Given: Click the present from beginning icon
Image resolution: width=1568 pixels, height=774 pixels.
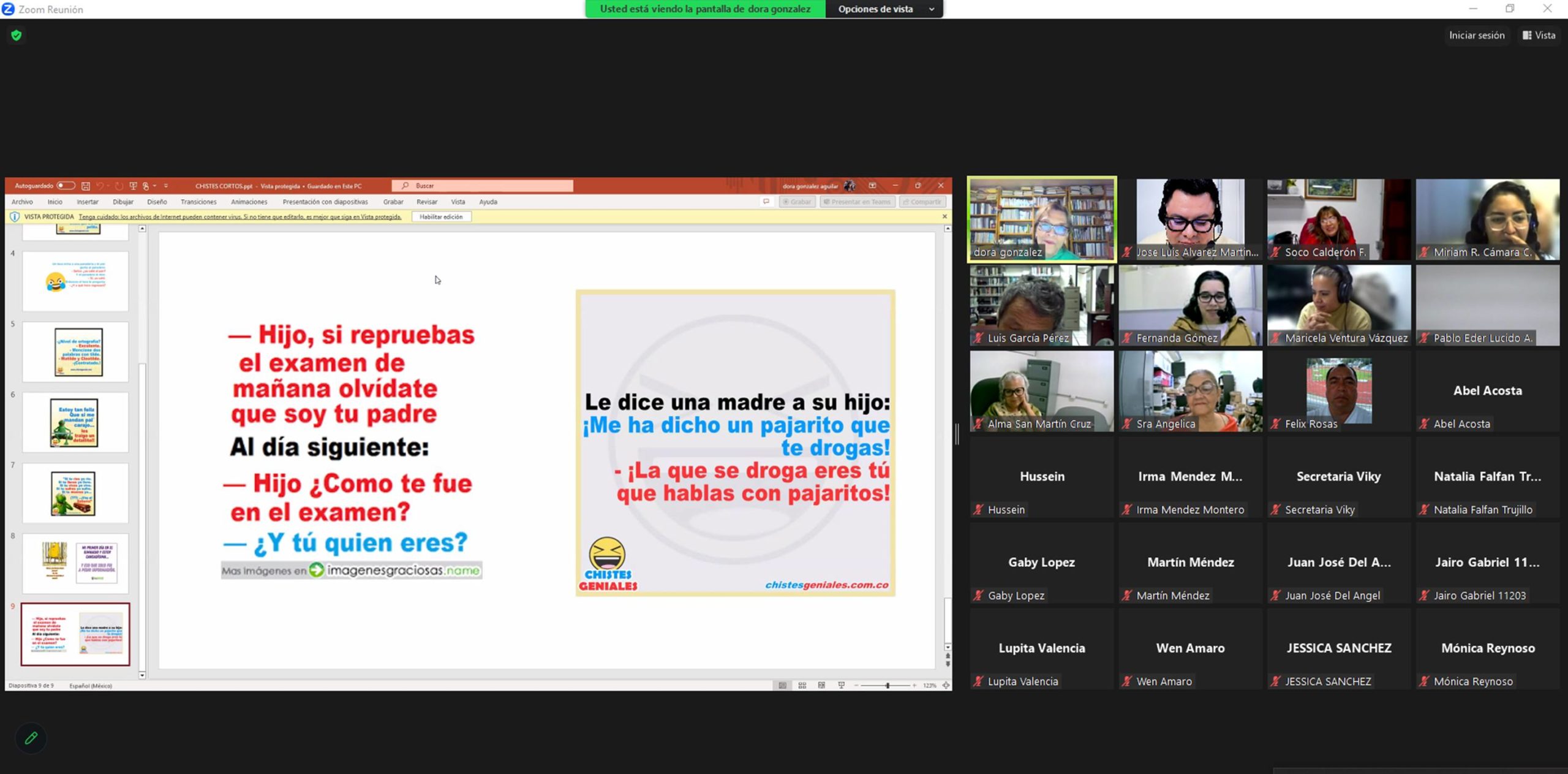Looking at the screenshot, I should pyautogui.click(x=133, y=186).
